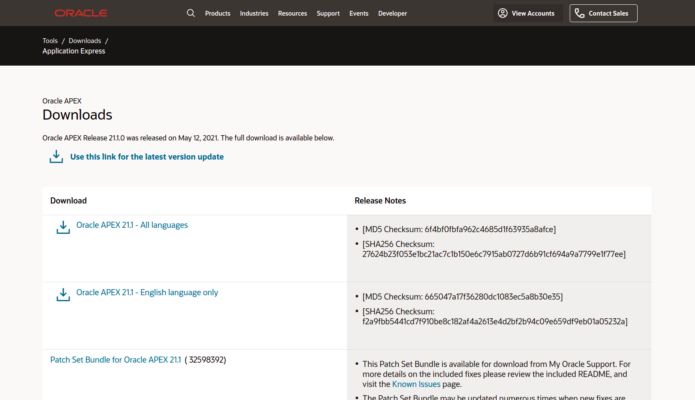Open Patch Set Bundle for Oracle APEX 21.1

click(x=116, y=360)
